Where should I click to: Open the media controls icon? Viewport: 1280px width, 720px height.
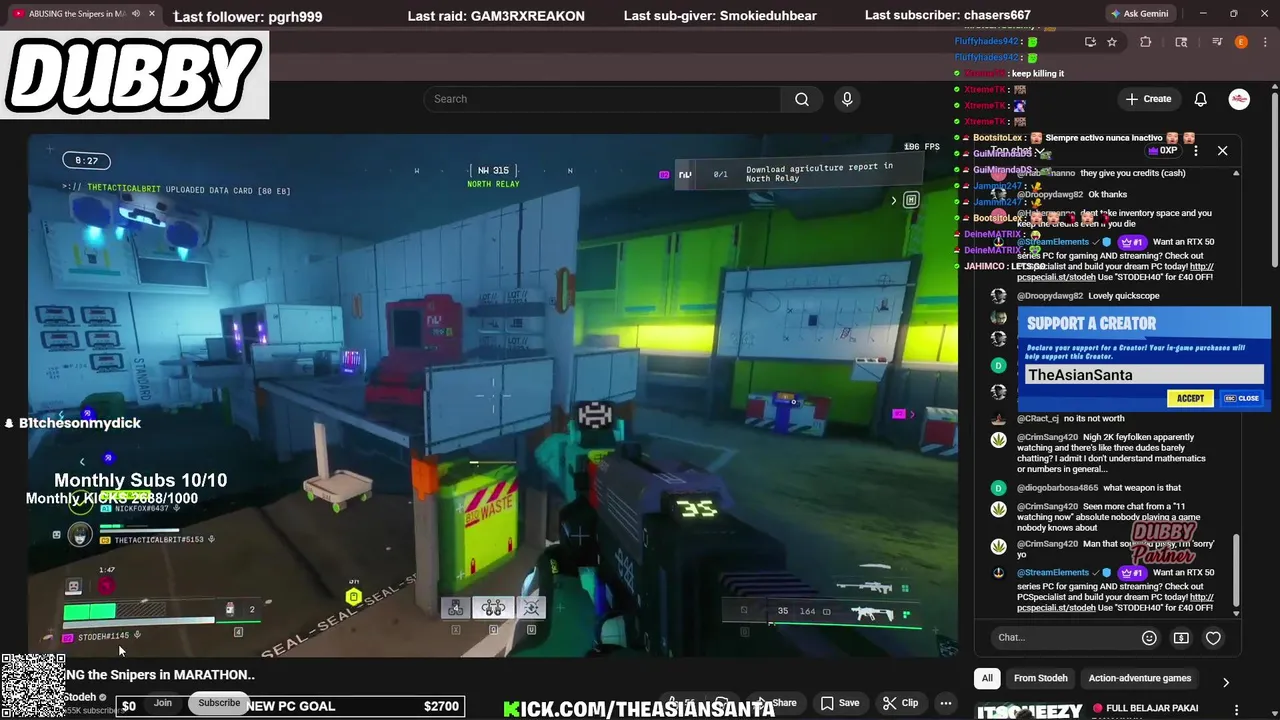coord(1217,42)
